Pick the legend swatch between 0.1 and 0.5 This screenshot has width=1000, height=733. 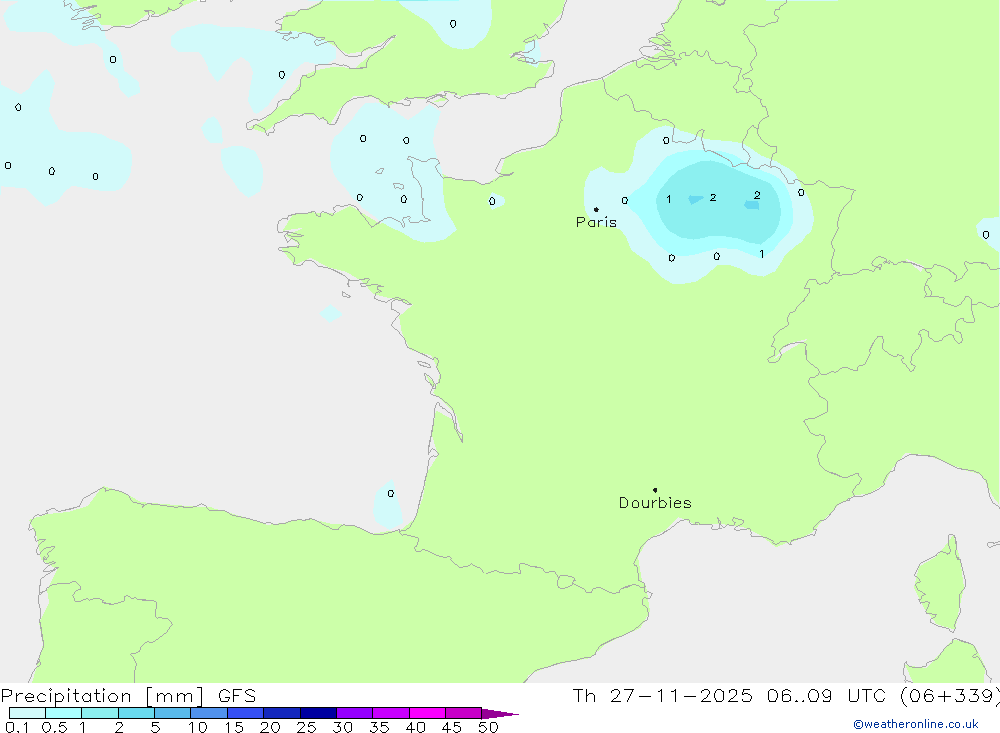[x=27, y=713]
